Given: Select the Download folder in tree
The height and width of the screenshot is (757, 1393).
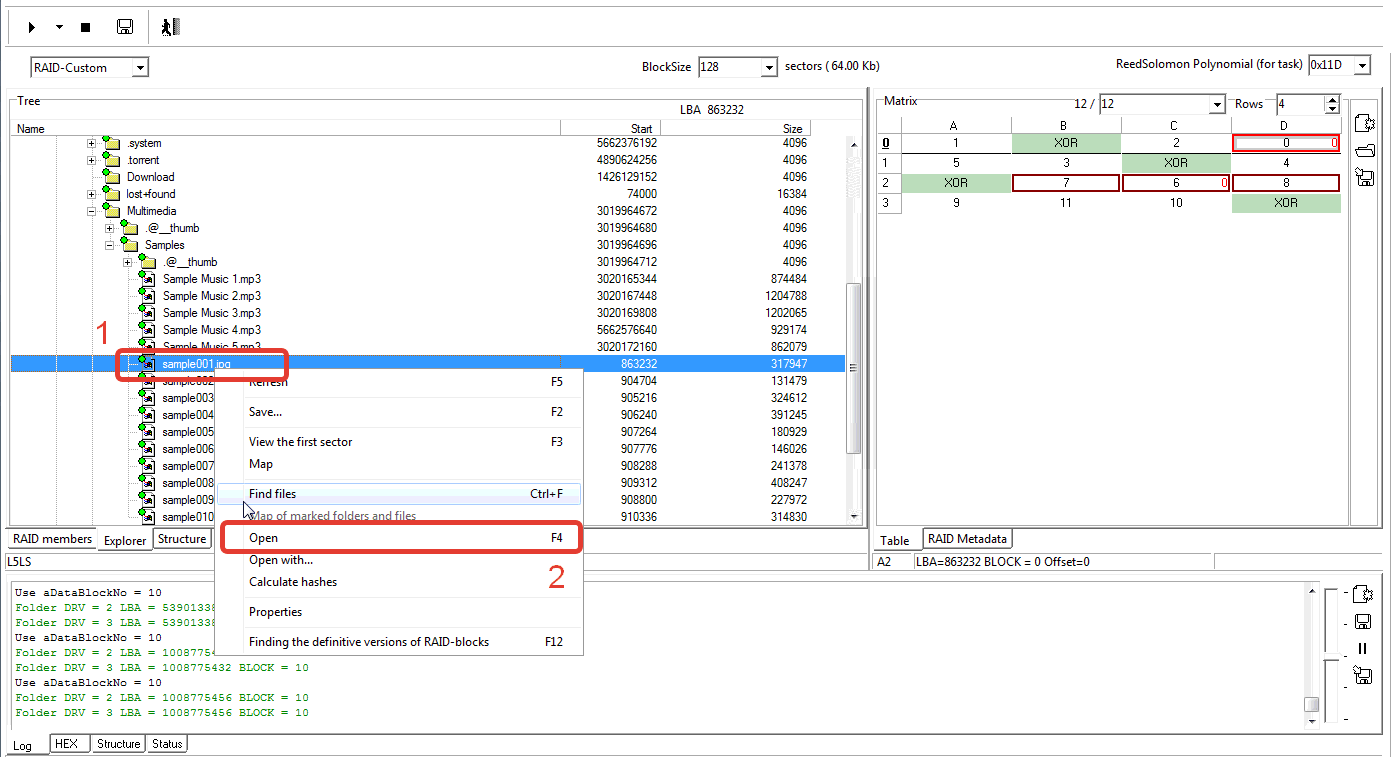Looking at the screenshot, I should (150, 177).
